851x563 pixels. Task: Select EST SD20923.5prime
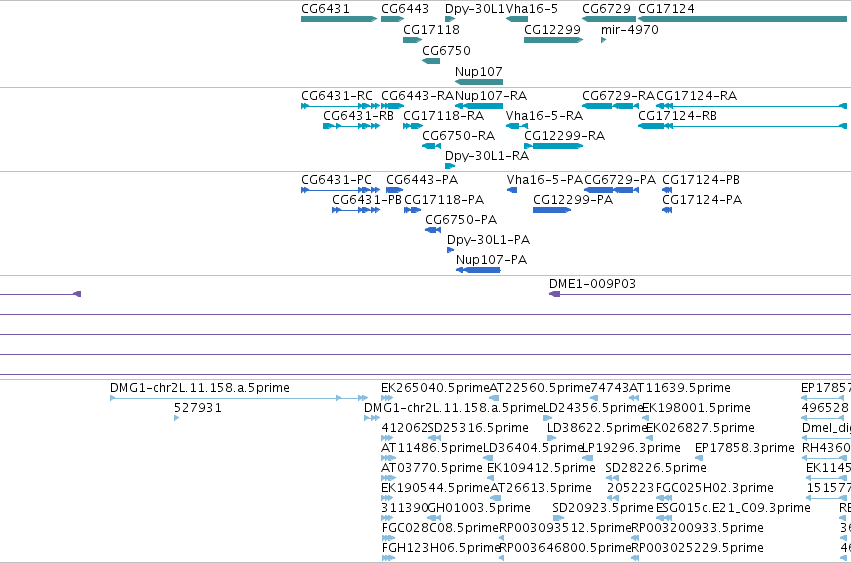[x=602, y=509]
